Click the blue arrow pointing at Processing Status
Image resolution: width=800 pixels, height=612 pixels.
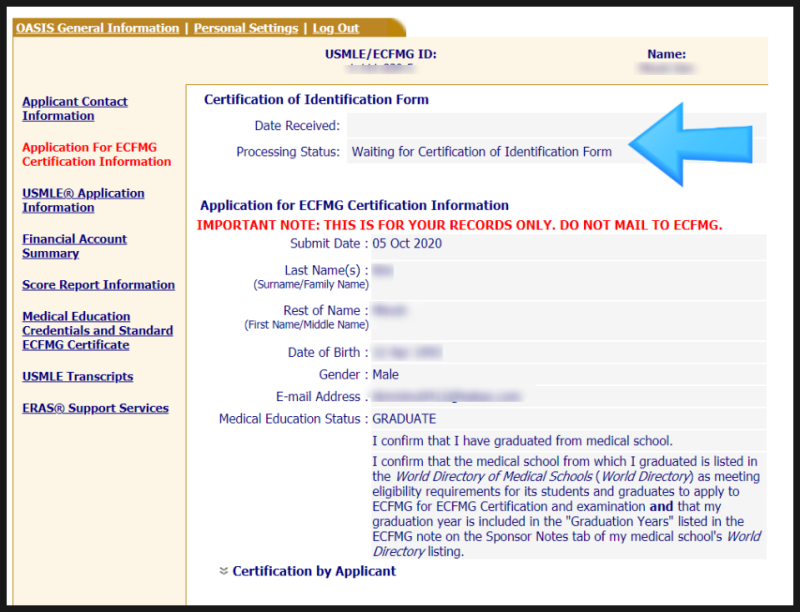pos(690,143)
